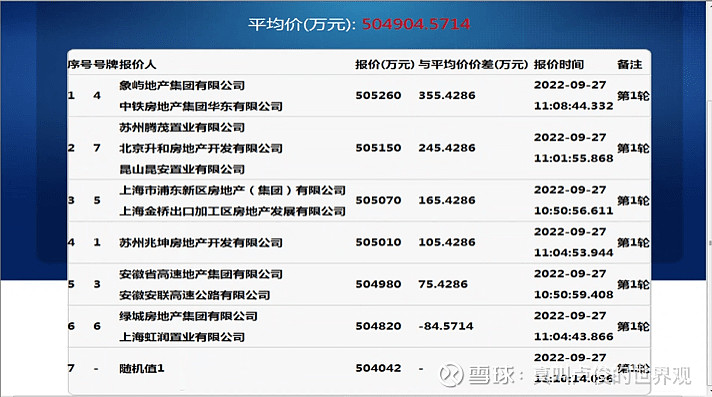Screen dimensions: 712x397
Task: Select bidder 苏州兆坤房地产开发有限公司
Action: pos(201,243)
